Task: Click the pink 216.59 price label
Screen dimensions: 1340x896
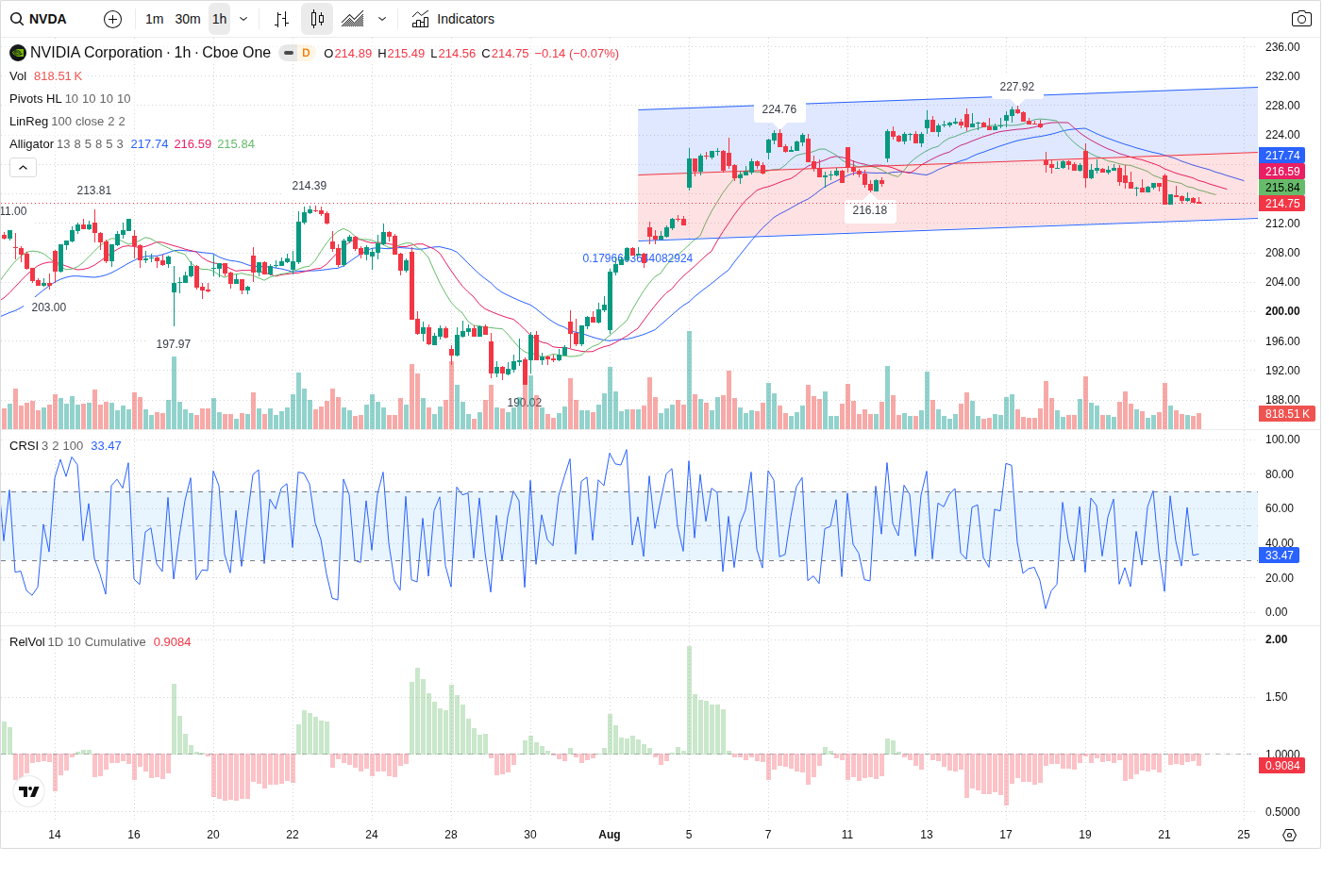Action: pos(1282,172)
